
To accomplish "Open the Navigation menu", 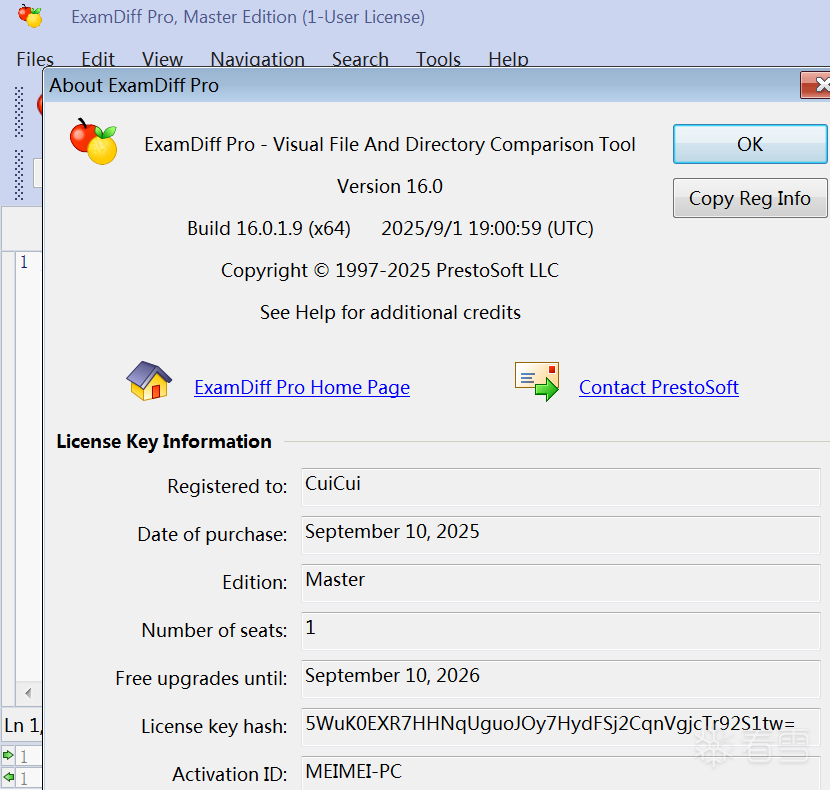I will (x=257, y=59).
